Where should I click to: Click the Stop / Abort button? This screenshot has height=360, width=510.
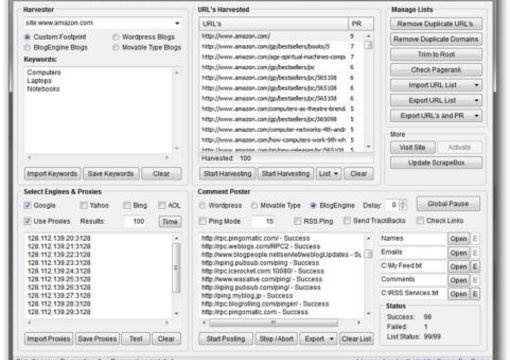click(x=276, y=339)
